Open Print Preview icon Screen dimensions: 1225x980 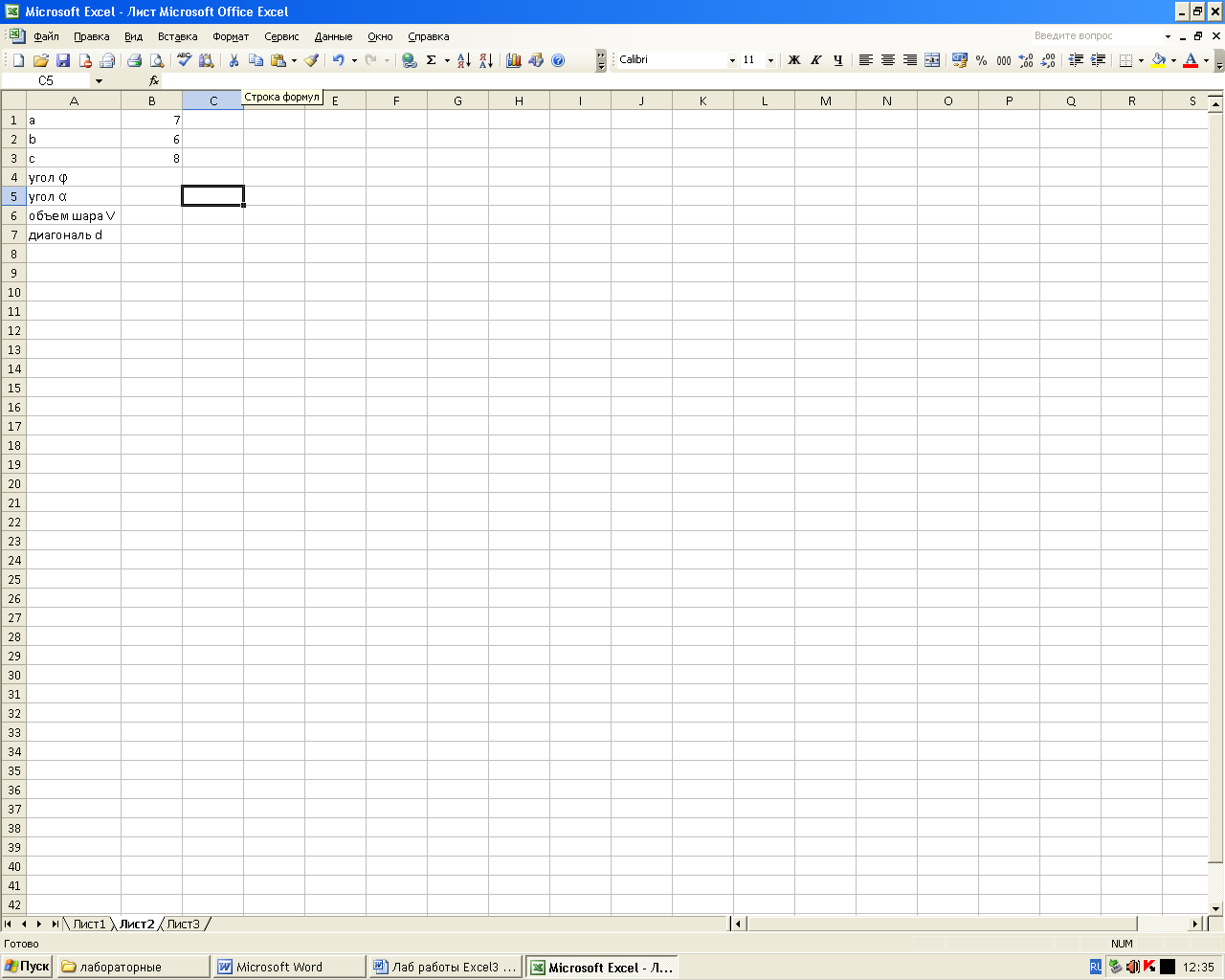[156, 60]
